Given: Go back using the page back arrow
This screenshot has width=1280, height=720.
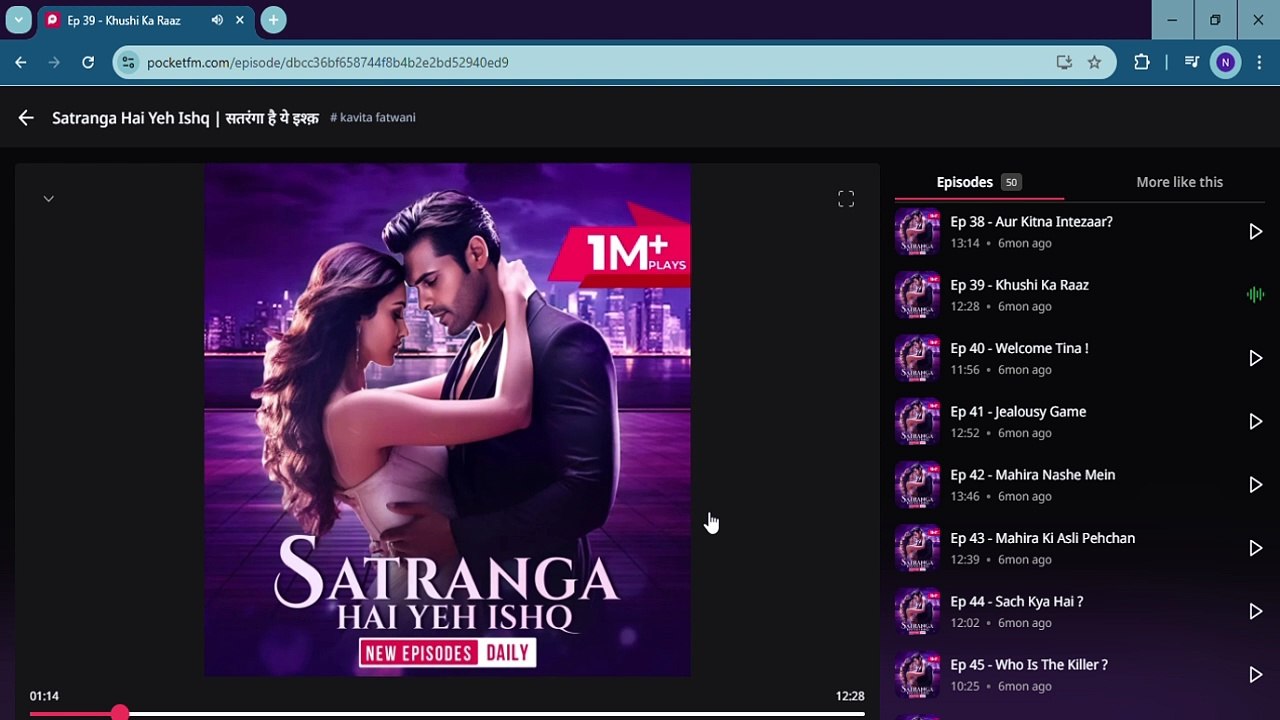Looking at the screenshot, I should click(26, 118).
